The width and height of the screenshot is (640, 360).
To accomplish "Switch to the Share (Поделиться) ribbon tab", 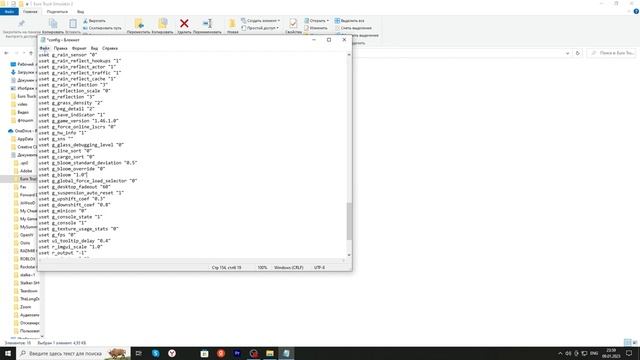I will pos(57,11).
